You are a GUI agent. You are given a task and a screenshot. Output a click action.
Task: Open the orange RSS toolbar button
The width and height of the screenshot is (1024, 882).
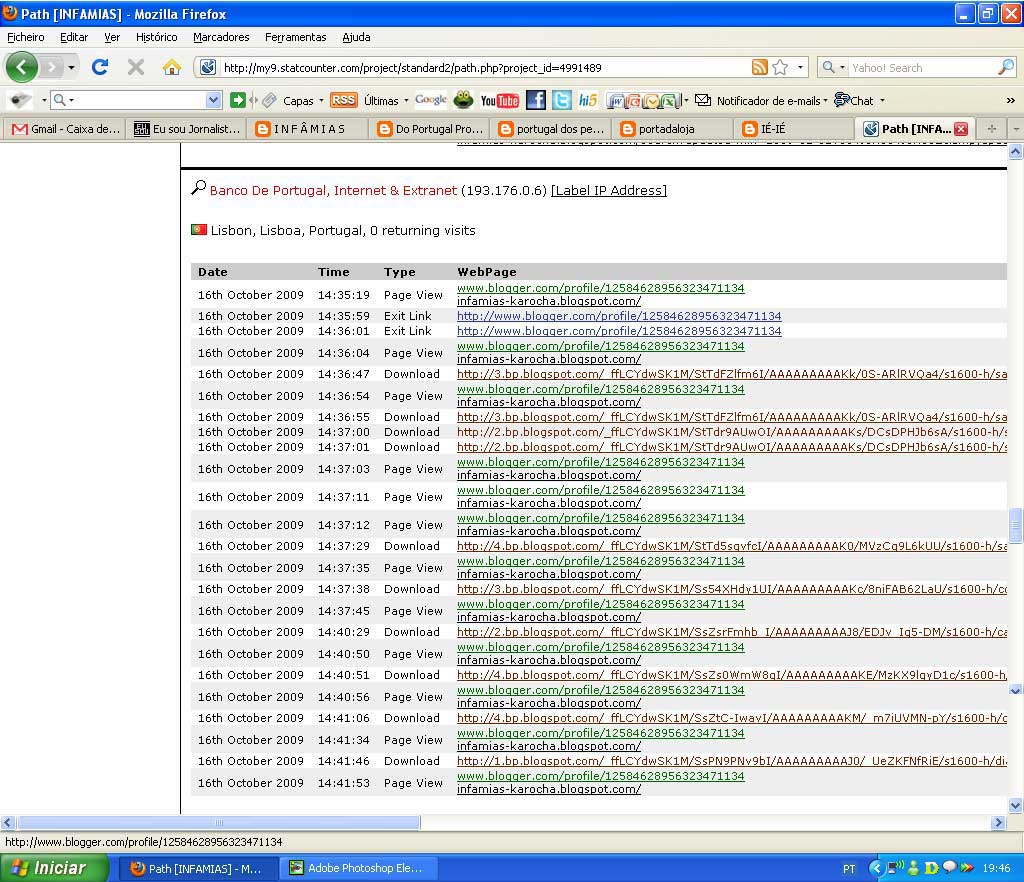pos(343,100)
